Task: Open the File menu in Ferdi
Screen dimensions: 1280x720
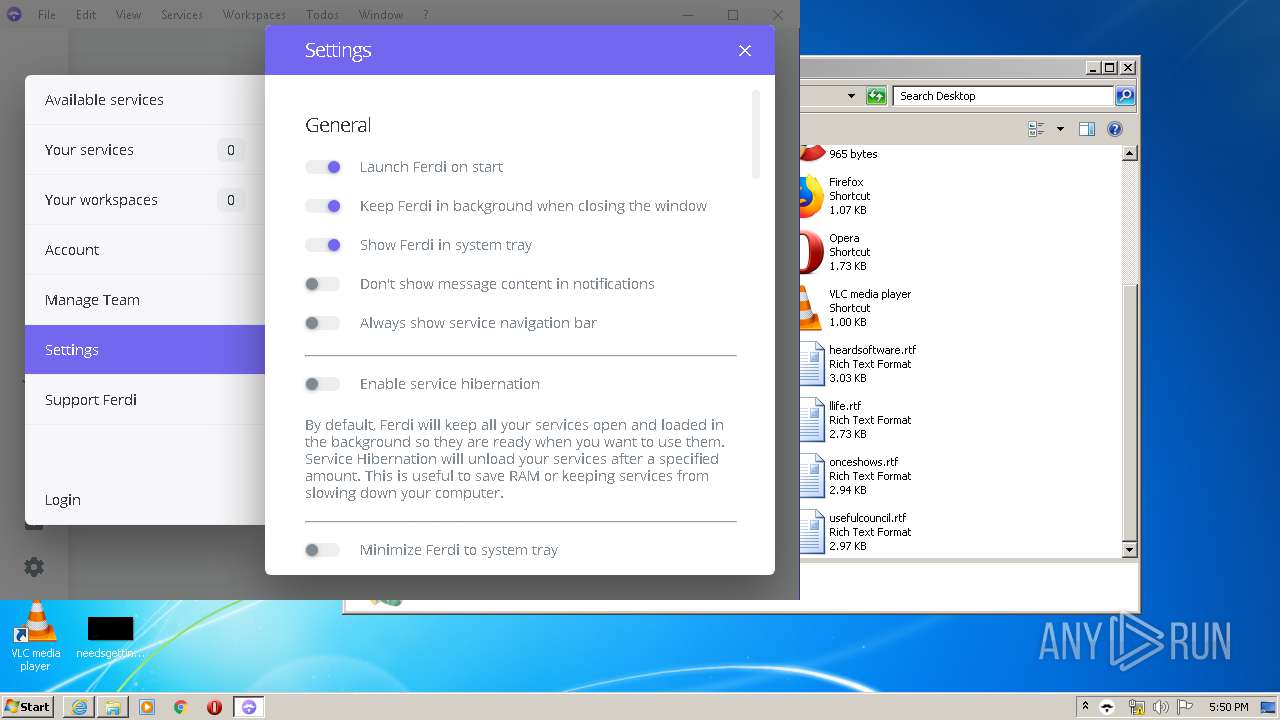Action: click(x=47, y=15)
